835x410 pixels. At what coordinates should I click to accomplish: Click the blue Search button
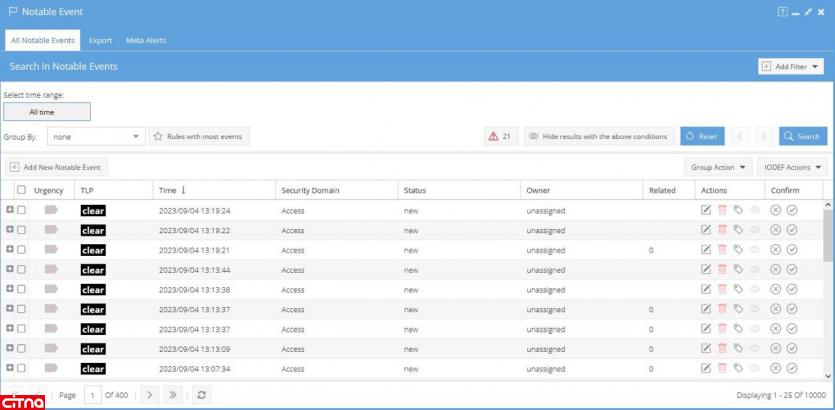[801, 136]
